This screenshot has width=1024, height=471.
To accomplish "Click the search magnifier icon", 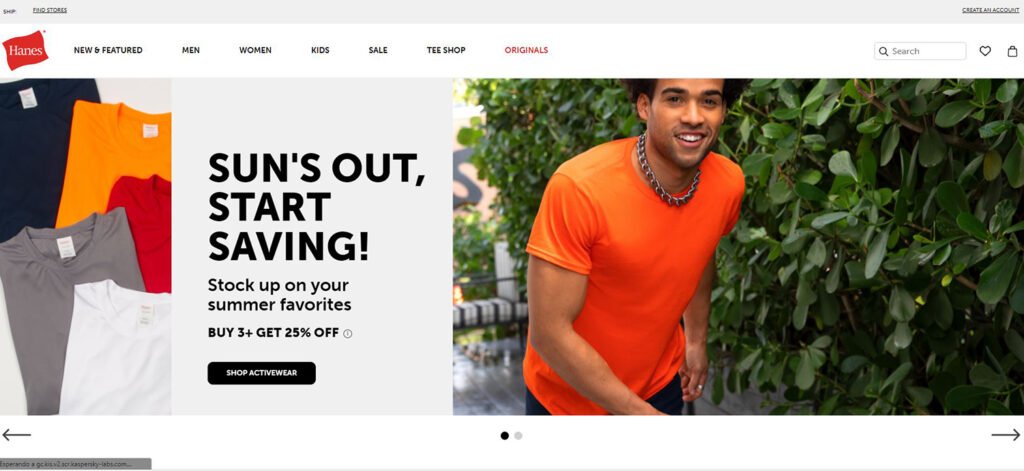I will pos(884,51).
